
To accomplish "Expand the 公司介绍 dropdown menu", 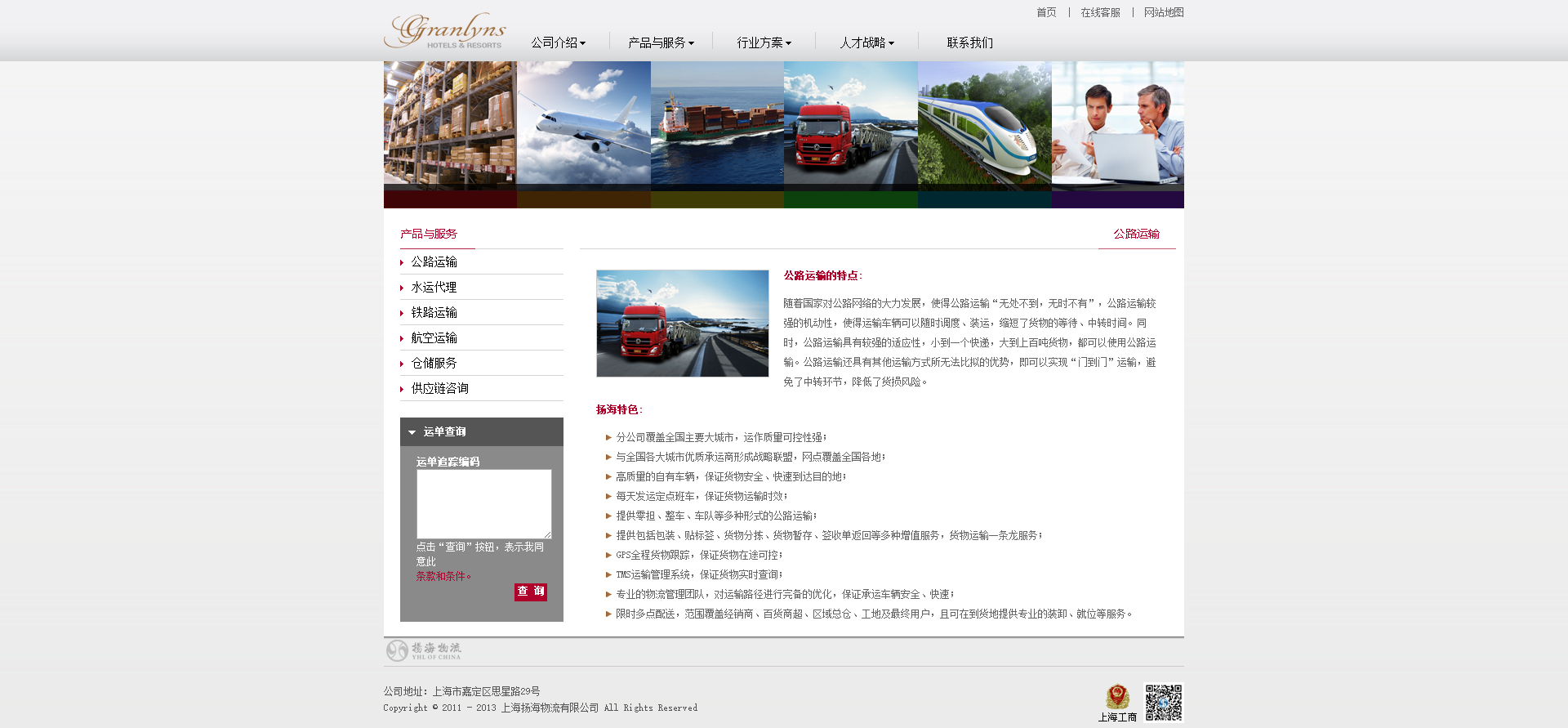I will [x=559, y=42].
